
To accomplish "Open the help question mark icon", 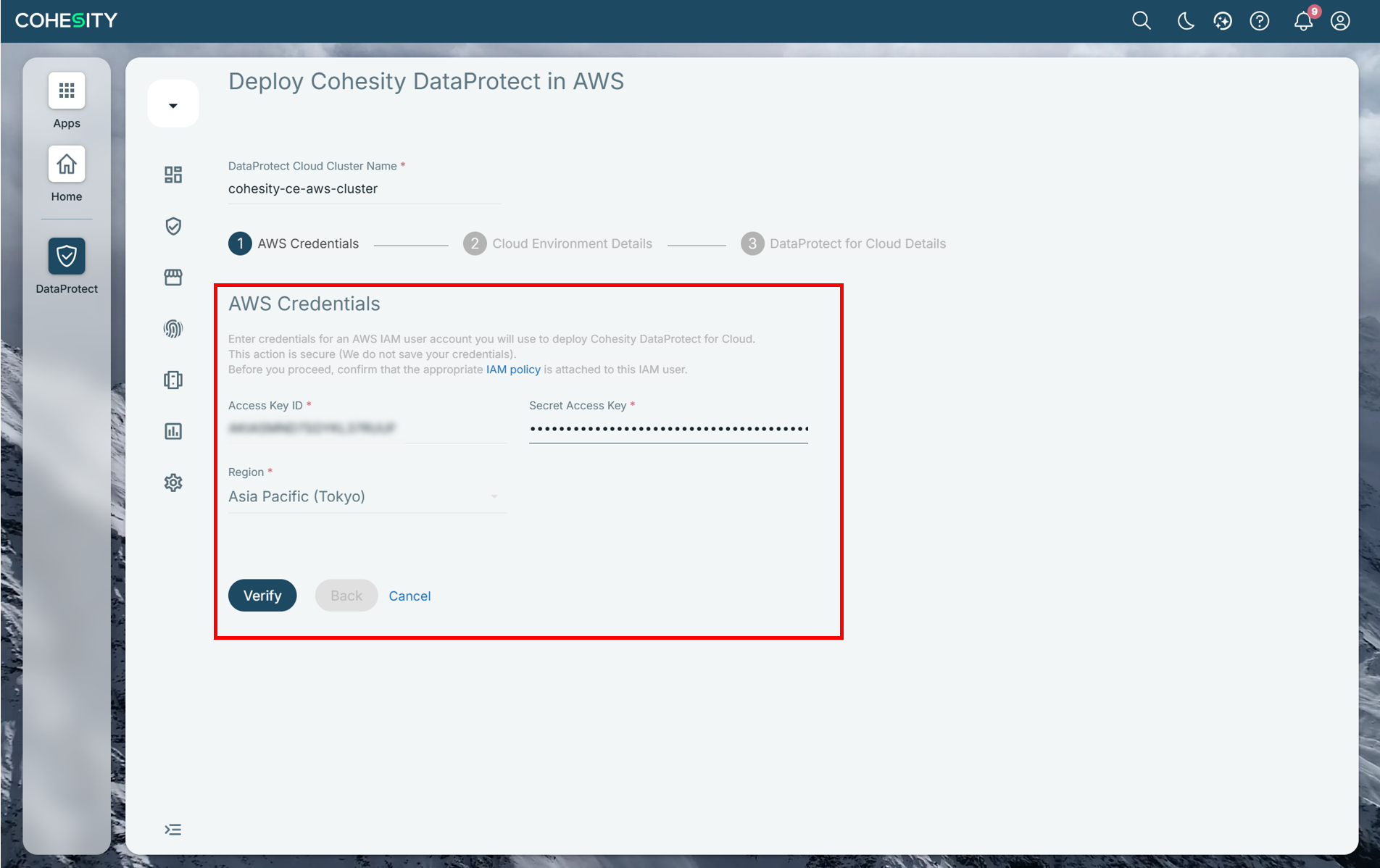I will pos(1260,21).
